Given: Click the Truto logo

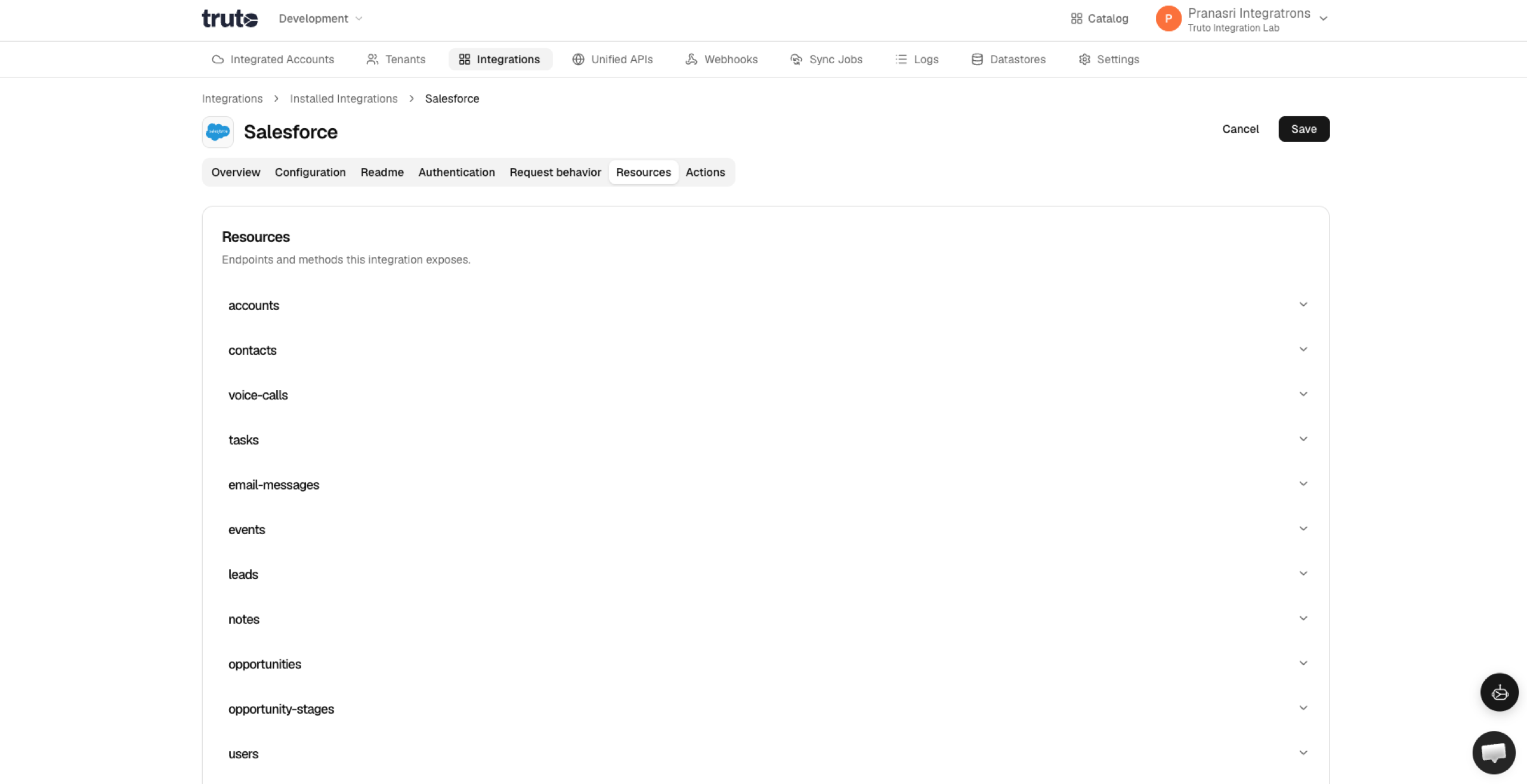Looking at the screenshot, I should click(x=230, y=18).
